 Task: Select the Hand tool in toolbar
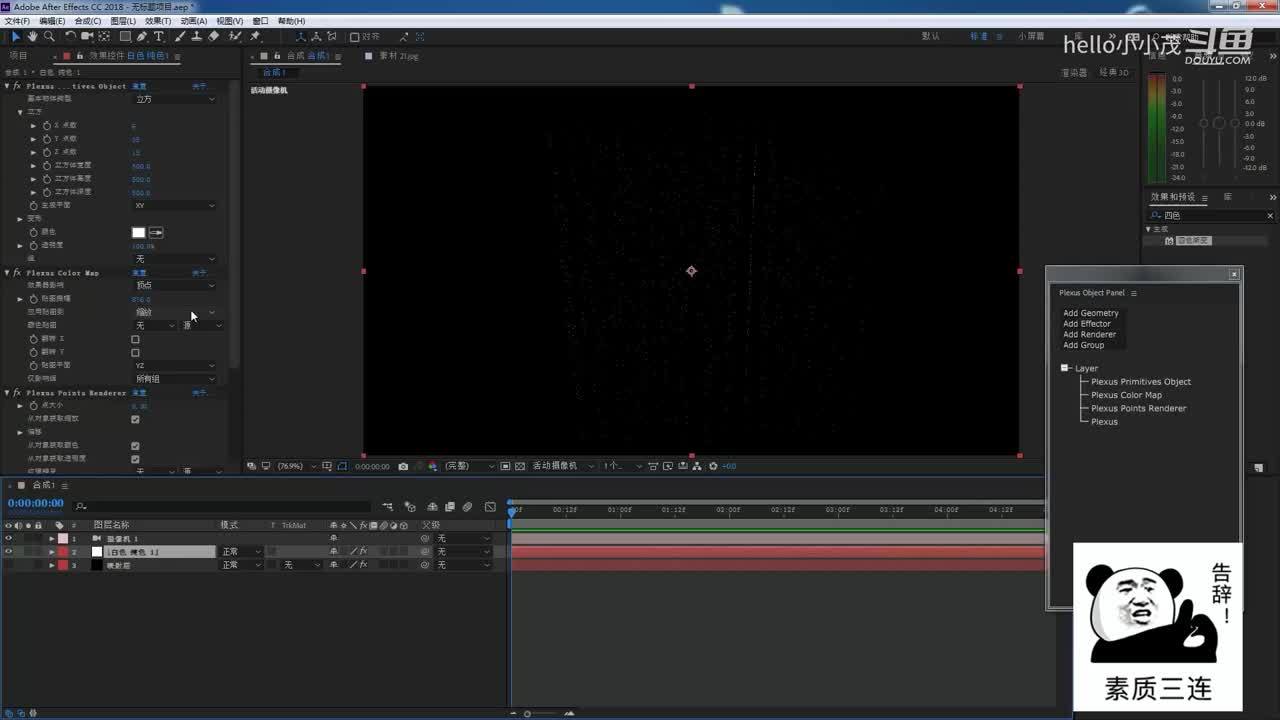click(x=32, y=37)
